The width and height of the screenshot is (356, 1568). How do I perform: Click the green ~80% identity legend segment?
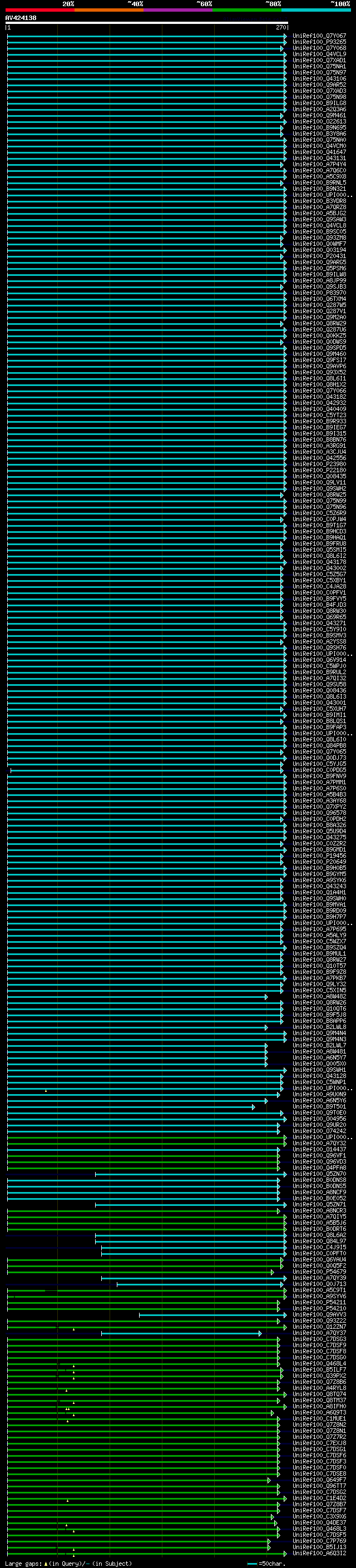pyautogui.click(x=247, y=10)
